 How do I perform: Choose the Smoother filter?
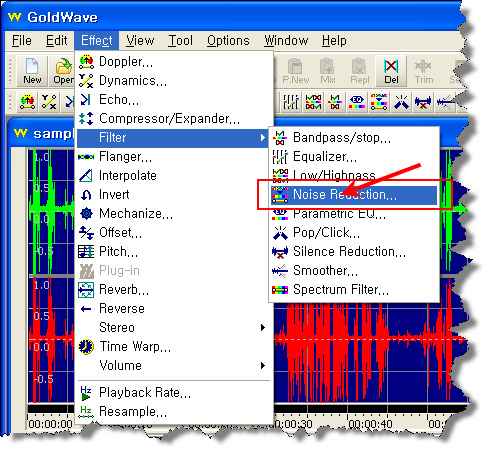354,271
